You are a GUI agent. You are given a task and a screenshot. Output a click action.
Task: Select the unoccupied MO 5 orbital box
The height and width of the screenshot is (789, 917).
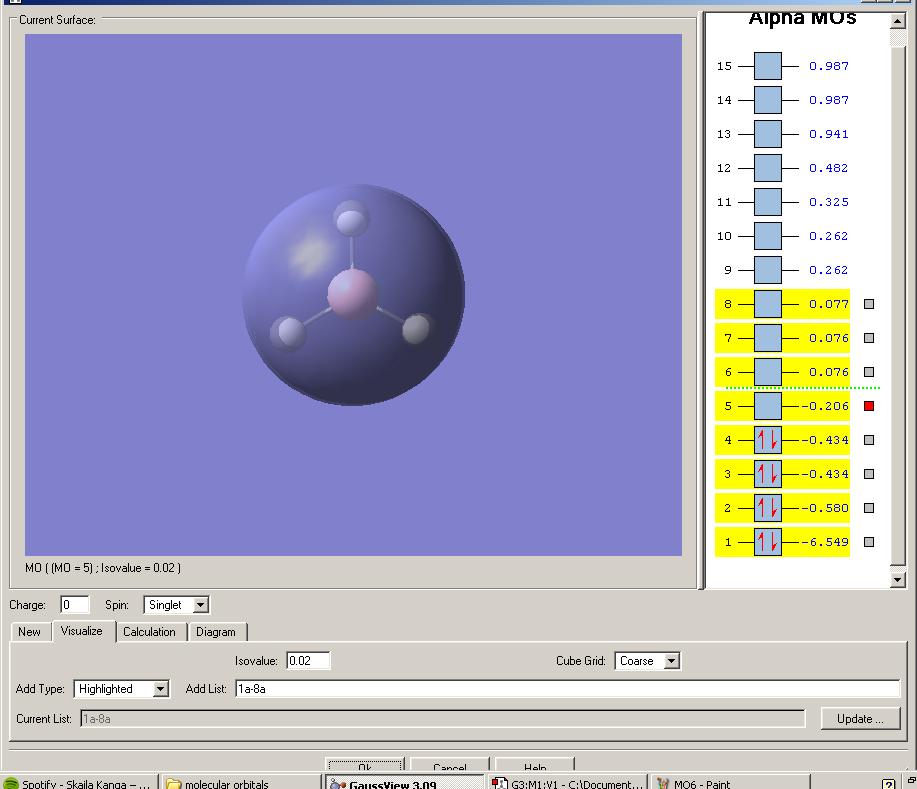[x=767, y=406]
